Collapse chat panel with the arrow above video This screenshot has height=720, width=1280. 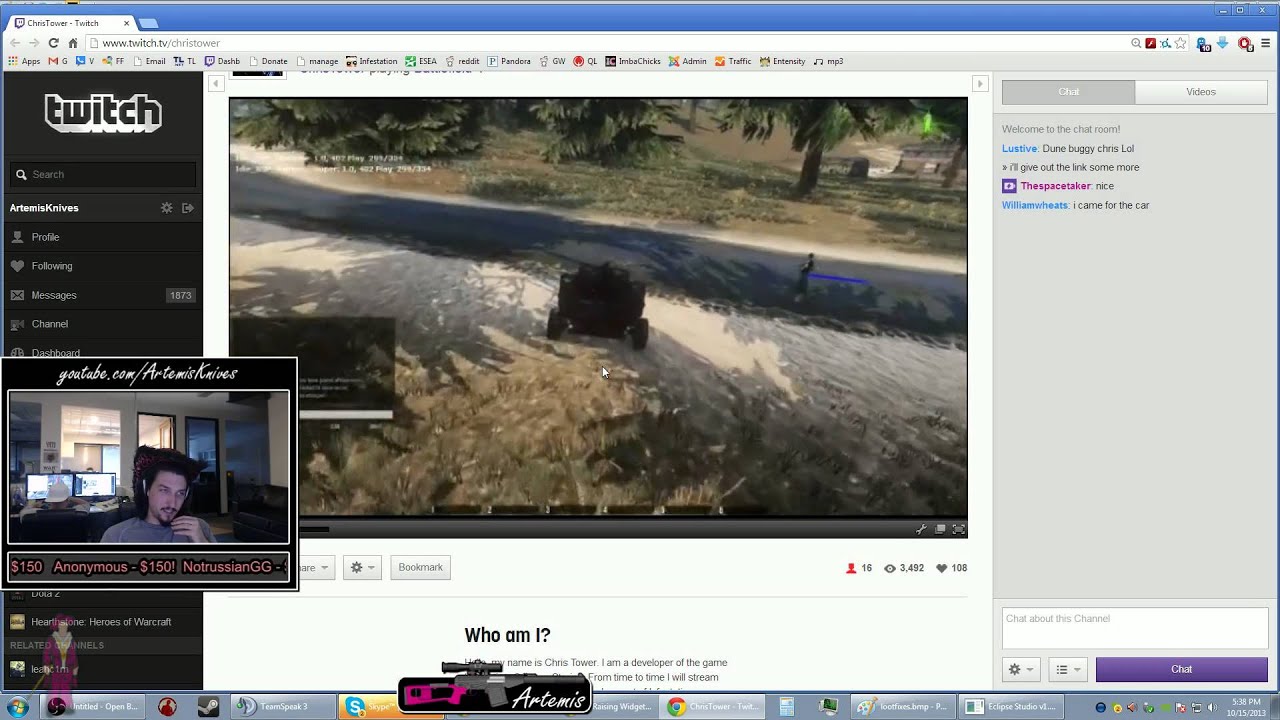[x=980, y=84]
